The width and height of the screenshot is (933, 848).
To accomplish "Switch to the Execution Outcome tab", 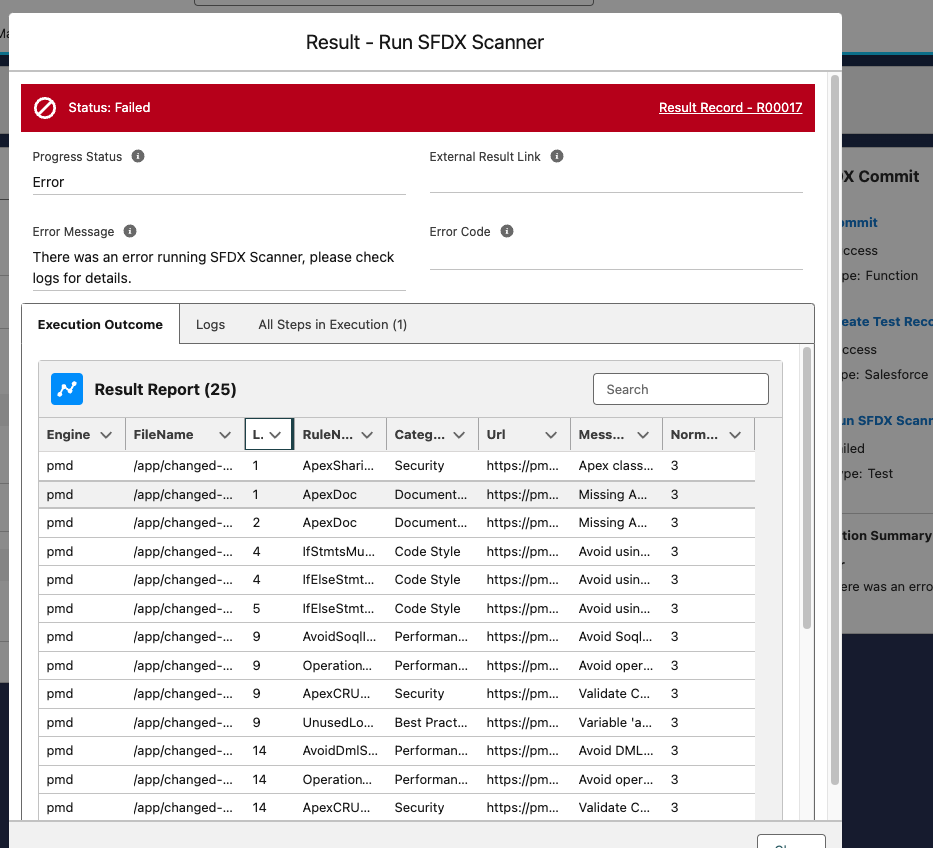I will click(100, 324).
